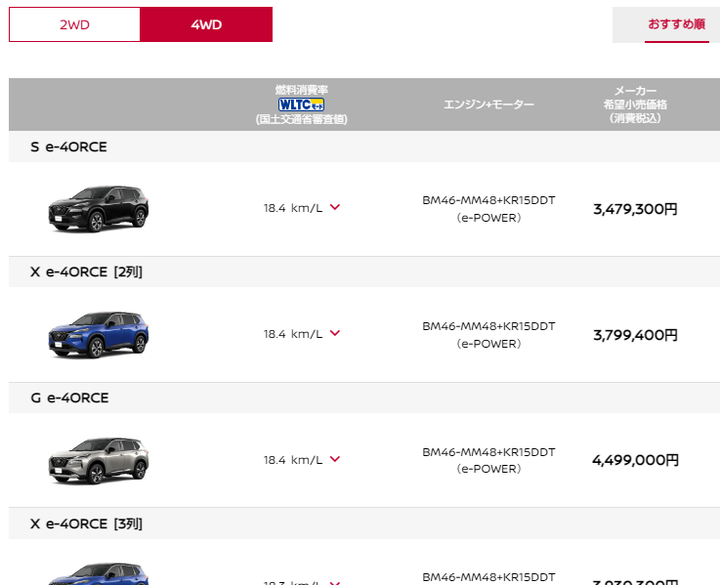Click the G e-4ORCE engine spec text
The height and width of the screenshot is (585, 720).
[x=489, y=460]
